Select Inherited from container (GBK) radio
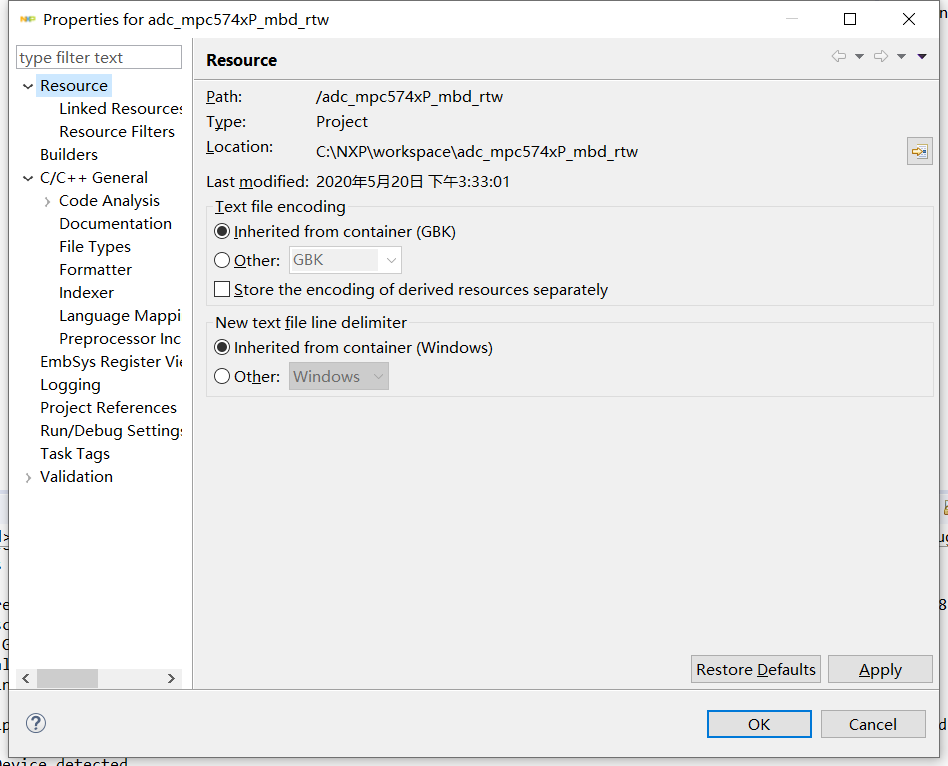The width and height of the screenshot is (948, 766). (x=222, y=232)
